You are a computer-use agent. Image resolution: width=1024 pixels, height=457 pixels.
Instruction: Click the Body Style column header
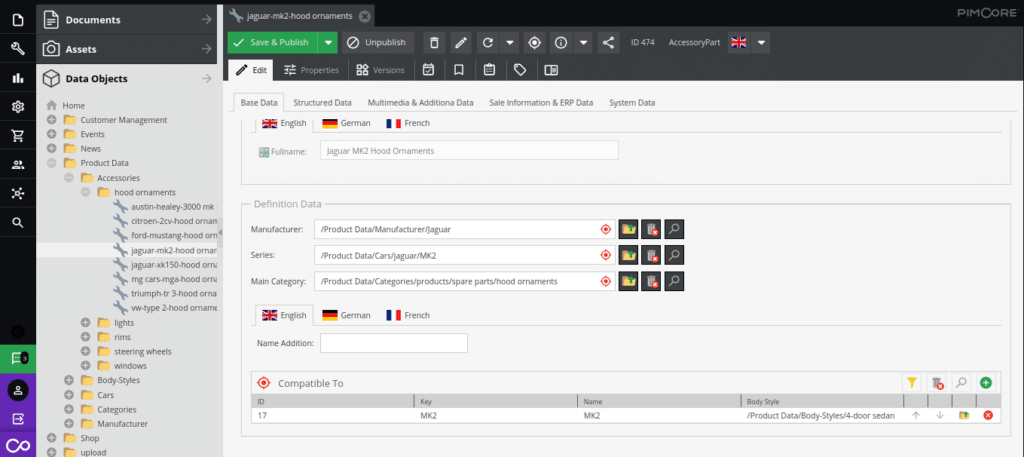822,401
